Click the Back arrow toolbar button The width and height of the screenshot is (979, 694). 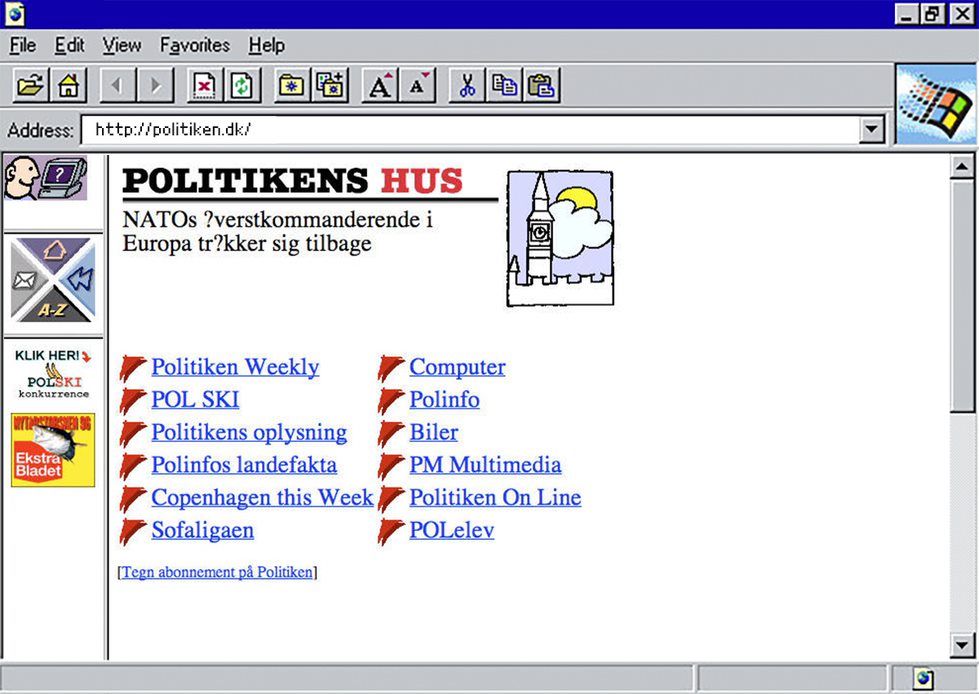[x=117, y=85]
